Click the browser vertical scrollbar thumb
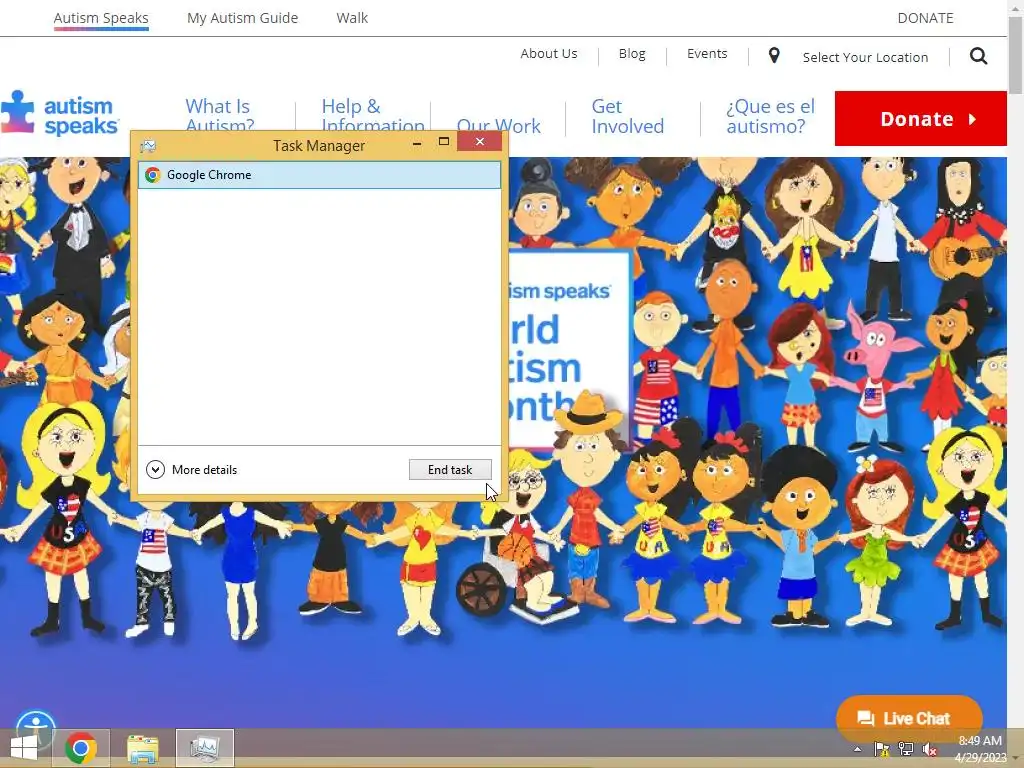 [1016, 56]
